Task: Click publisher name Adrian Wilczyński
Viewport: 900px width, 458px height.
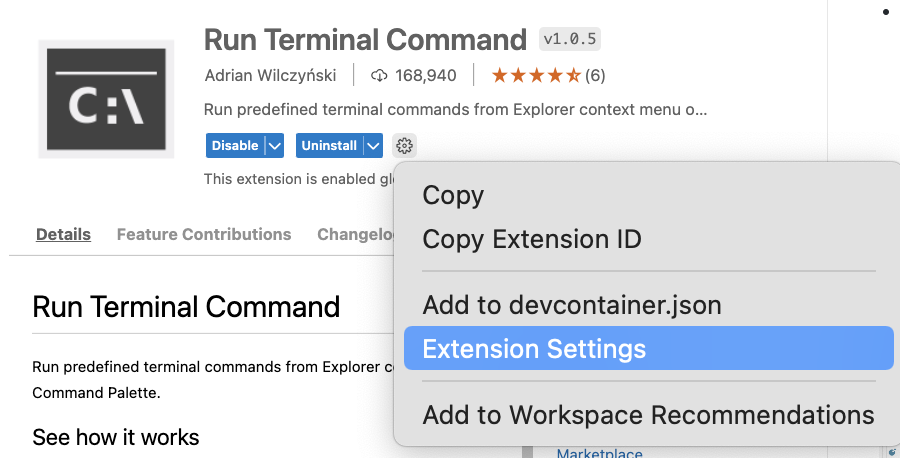Action: 270,75
